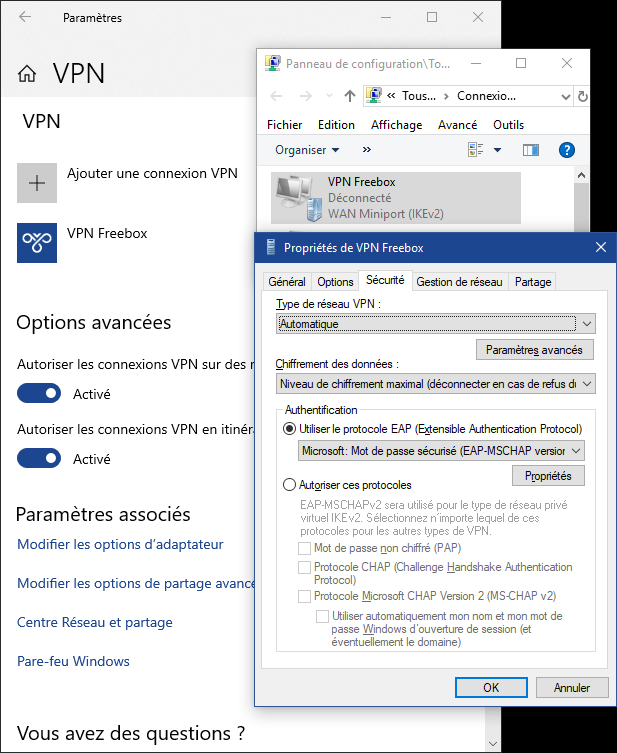
Task: Switch to the Gestion de réseau tab
Action: [461, 282]
